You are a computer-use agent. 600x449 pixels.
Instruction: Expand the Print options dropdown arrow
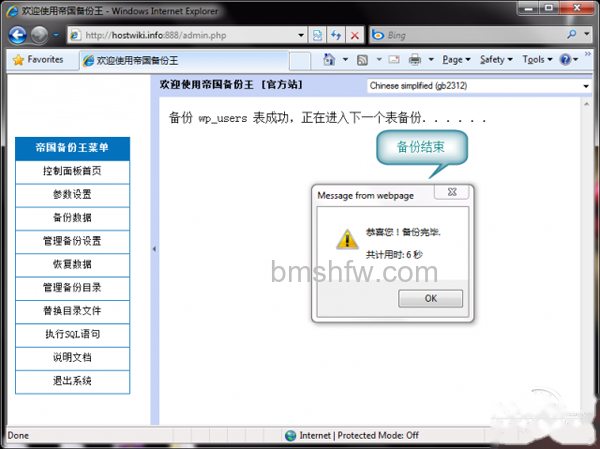[431, 59]
